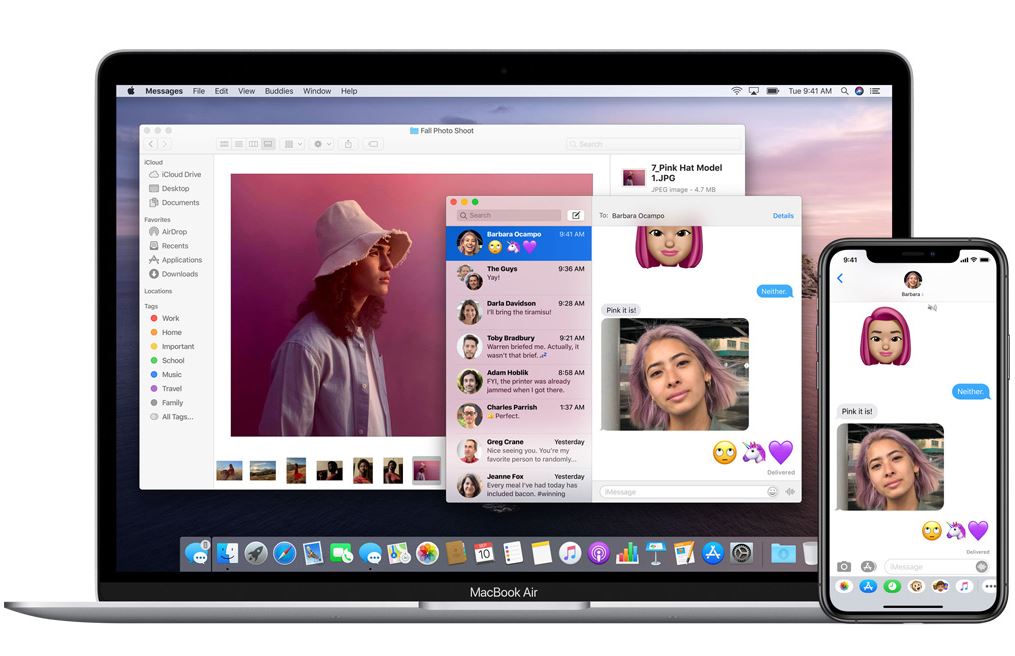This screenshot has height=656, width=1015.
Task: Open the Help menu
Action: click(349, 91)
